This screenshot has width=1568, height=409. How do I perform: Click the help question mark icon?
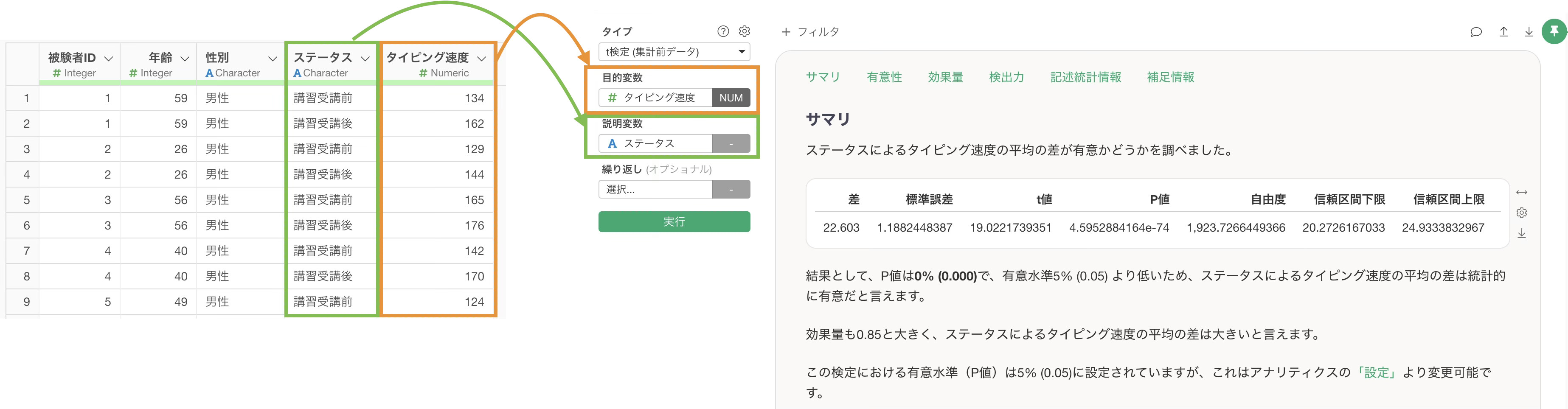[x=722, y=31]
